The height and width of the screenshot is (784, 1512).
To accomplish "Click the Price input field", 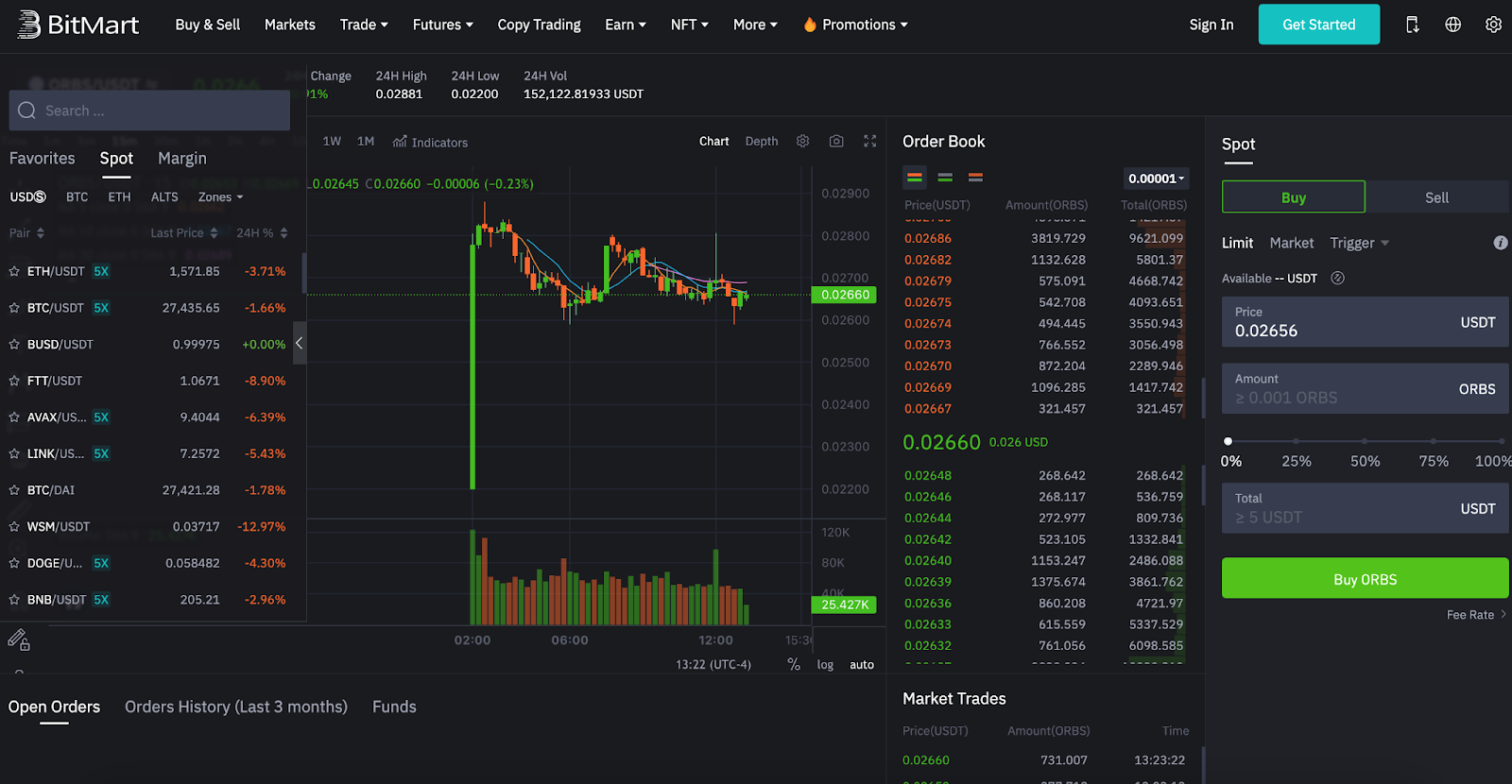I will pos(1365,322).
